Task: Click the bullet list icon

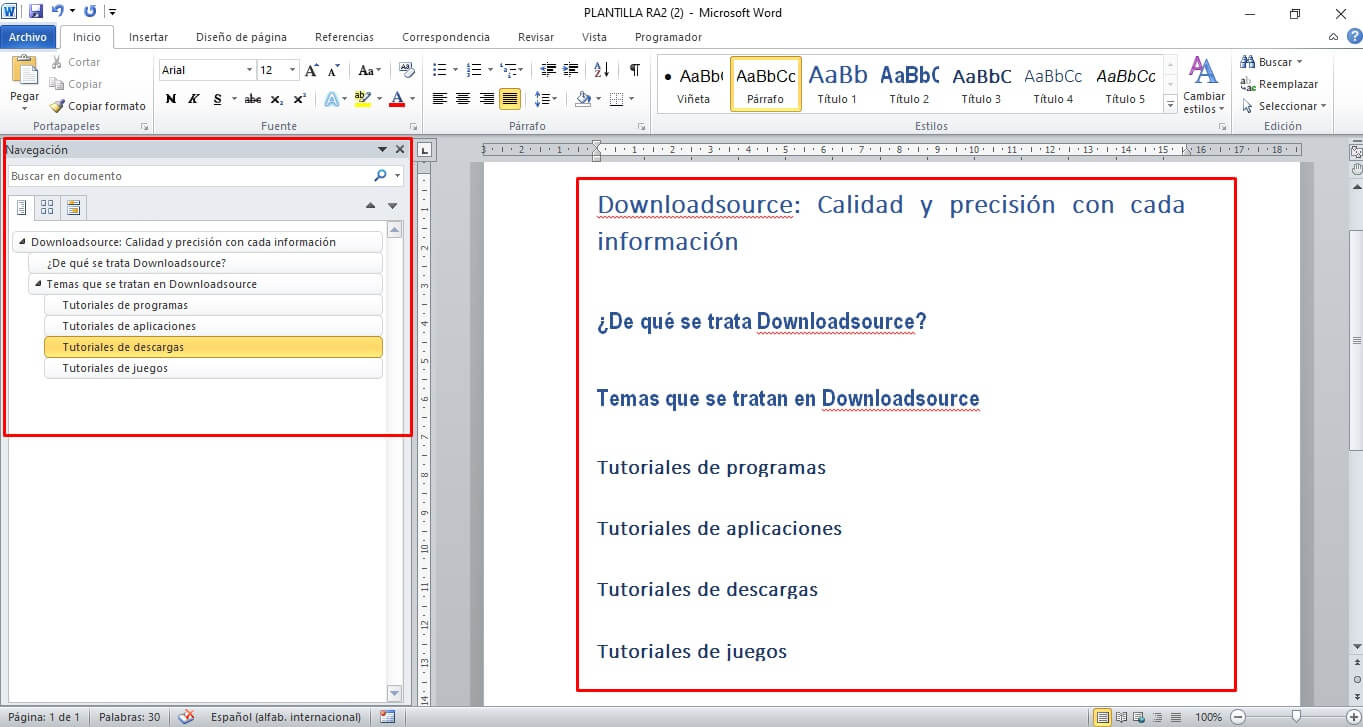Action: point(438,70)
